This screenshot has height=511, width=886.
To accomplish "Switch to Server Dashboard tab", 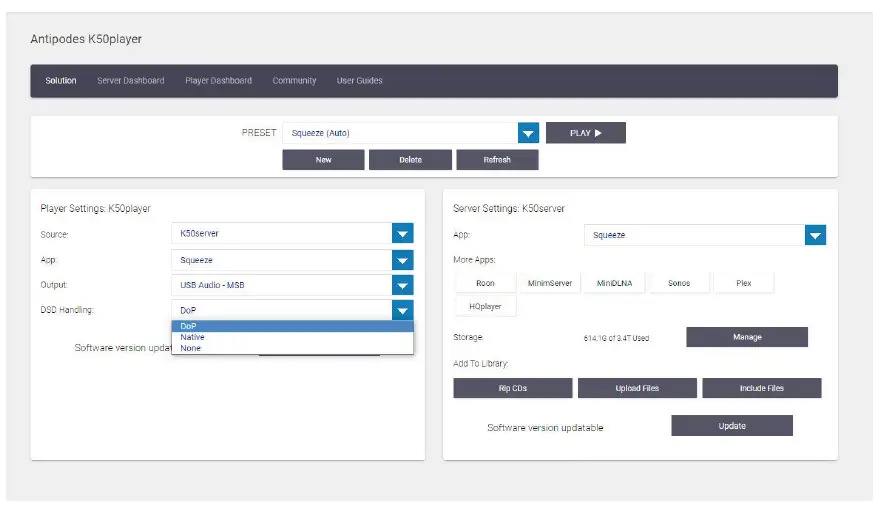I will (x=131, y=81).
